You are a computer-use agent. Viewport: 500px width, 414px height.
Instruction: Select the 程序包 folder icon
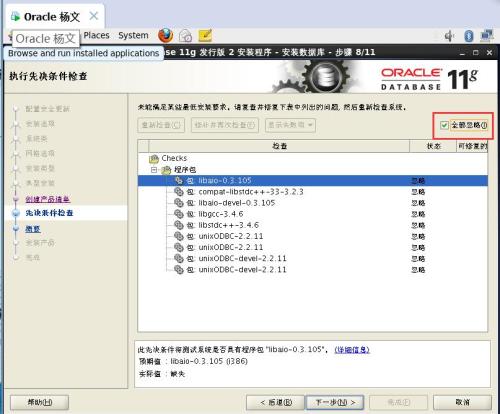click(166, 170)
